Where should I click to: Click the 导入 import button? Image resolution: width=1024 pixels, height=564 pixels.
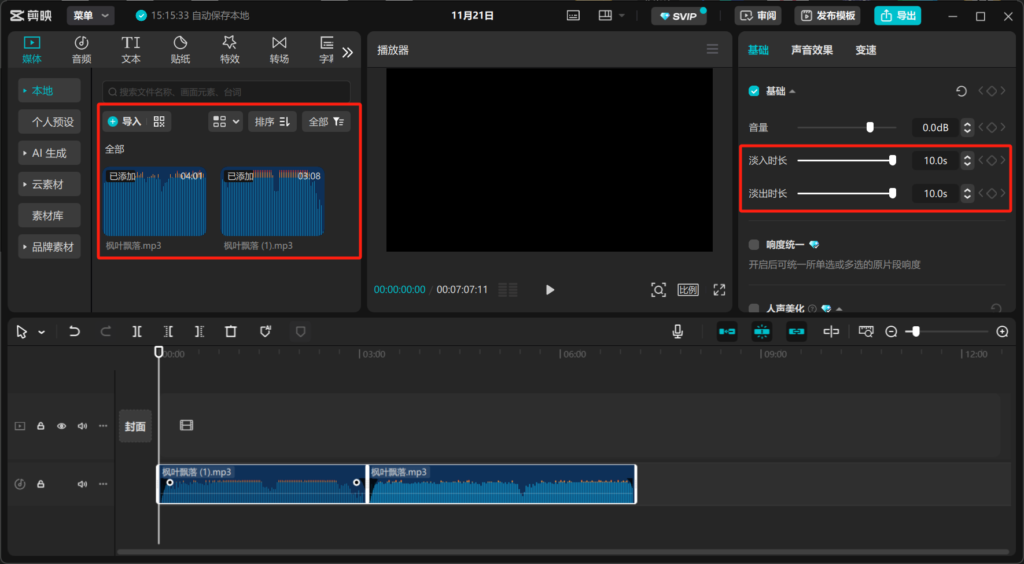coord(125,121)
